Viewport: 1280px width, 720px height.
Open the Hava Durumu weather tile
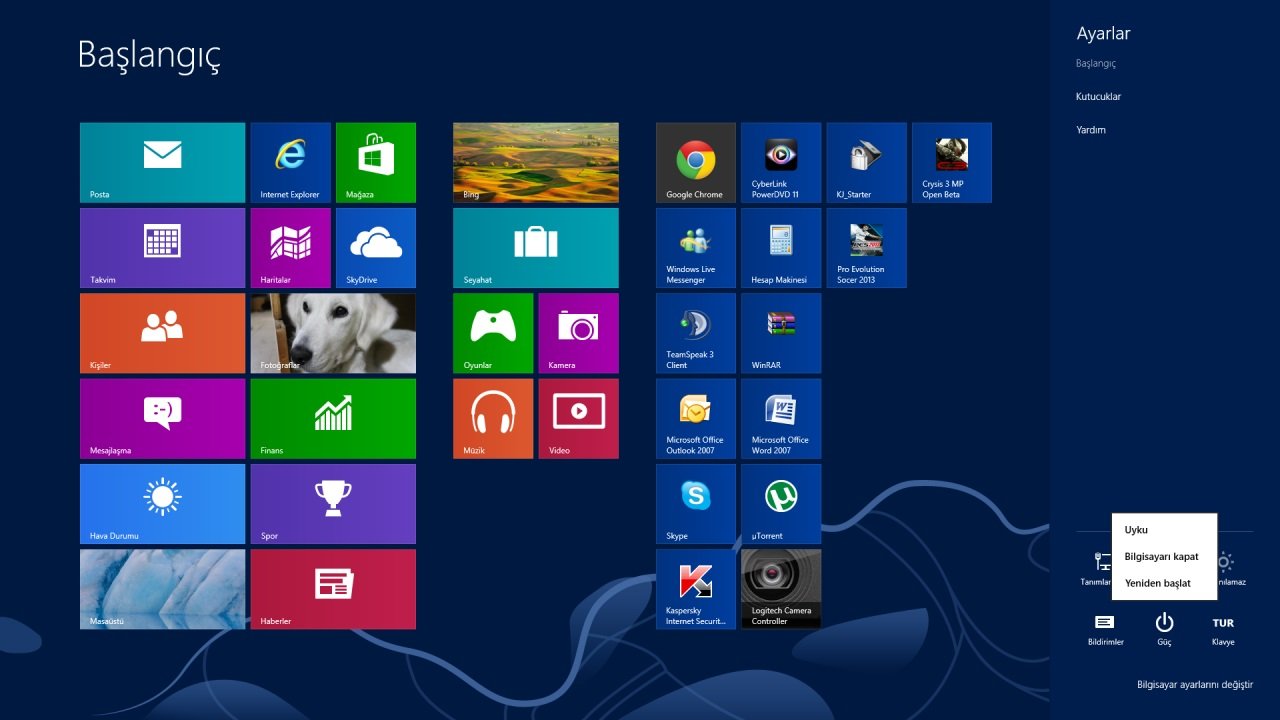click(x=162, y=504)
